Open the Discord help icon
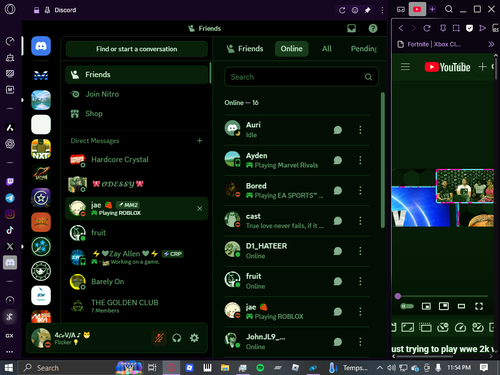 click(373, 28)
